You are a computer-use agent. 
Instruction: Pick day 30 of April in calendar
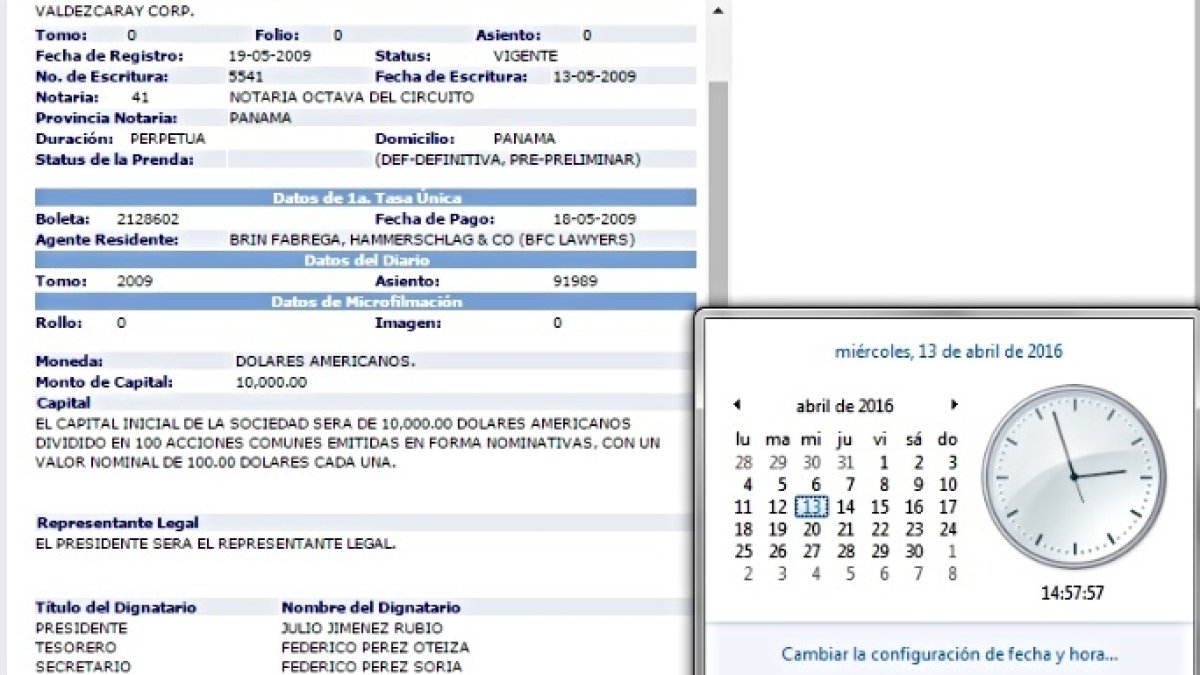[x=914, y=552]
